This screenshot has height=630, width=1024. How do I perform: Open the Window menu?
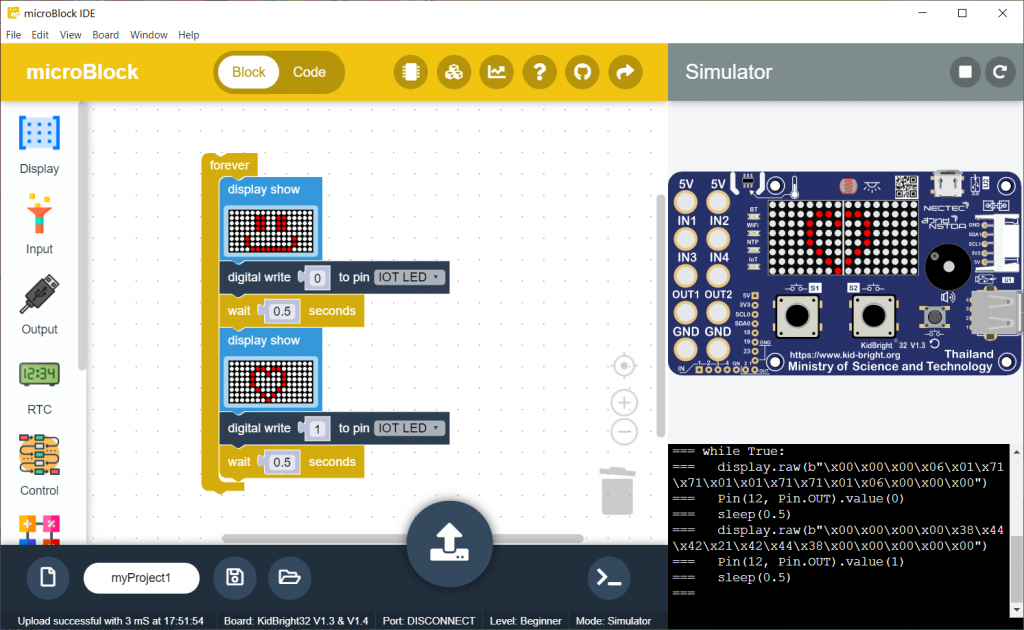(x=148, y=35)
